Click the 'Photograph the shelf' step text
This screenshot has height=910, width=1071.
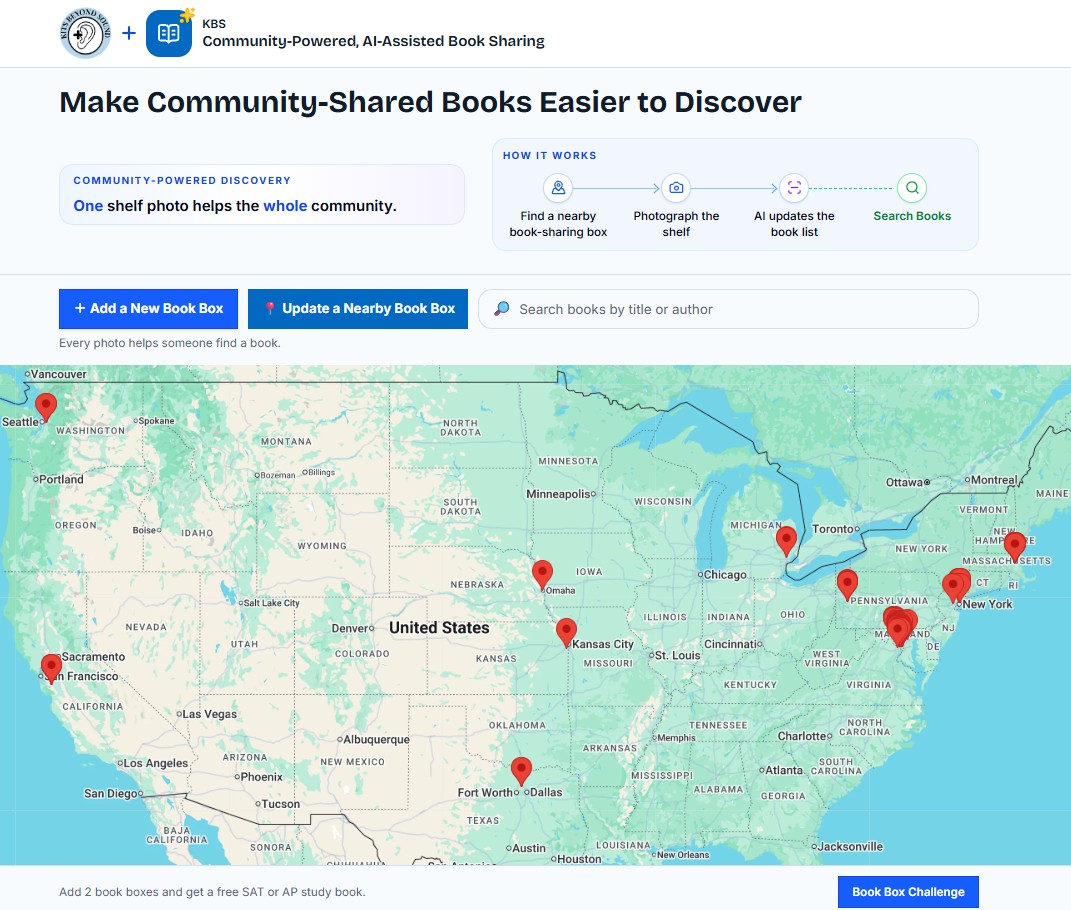[x=676, y=224]
